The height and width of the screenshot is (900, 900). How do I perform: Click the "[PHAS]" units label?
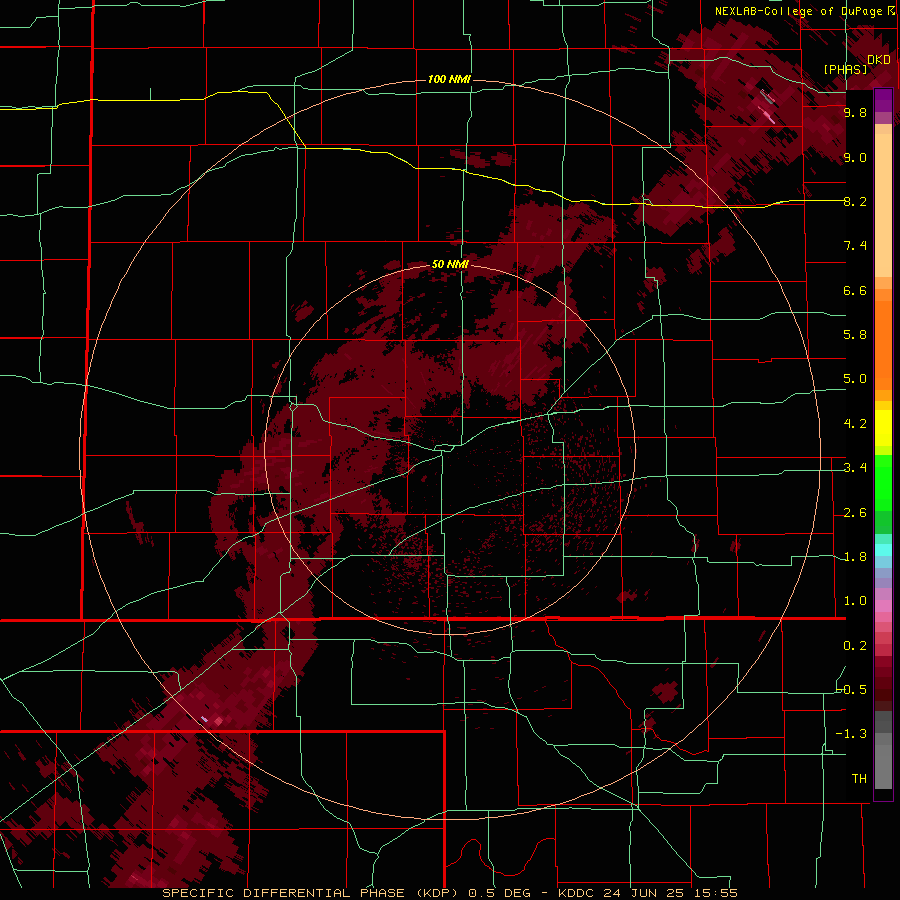coord(845,69)
